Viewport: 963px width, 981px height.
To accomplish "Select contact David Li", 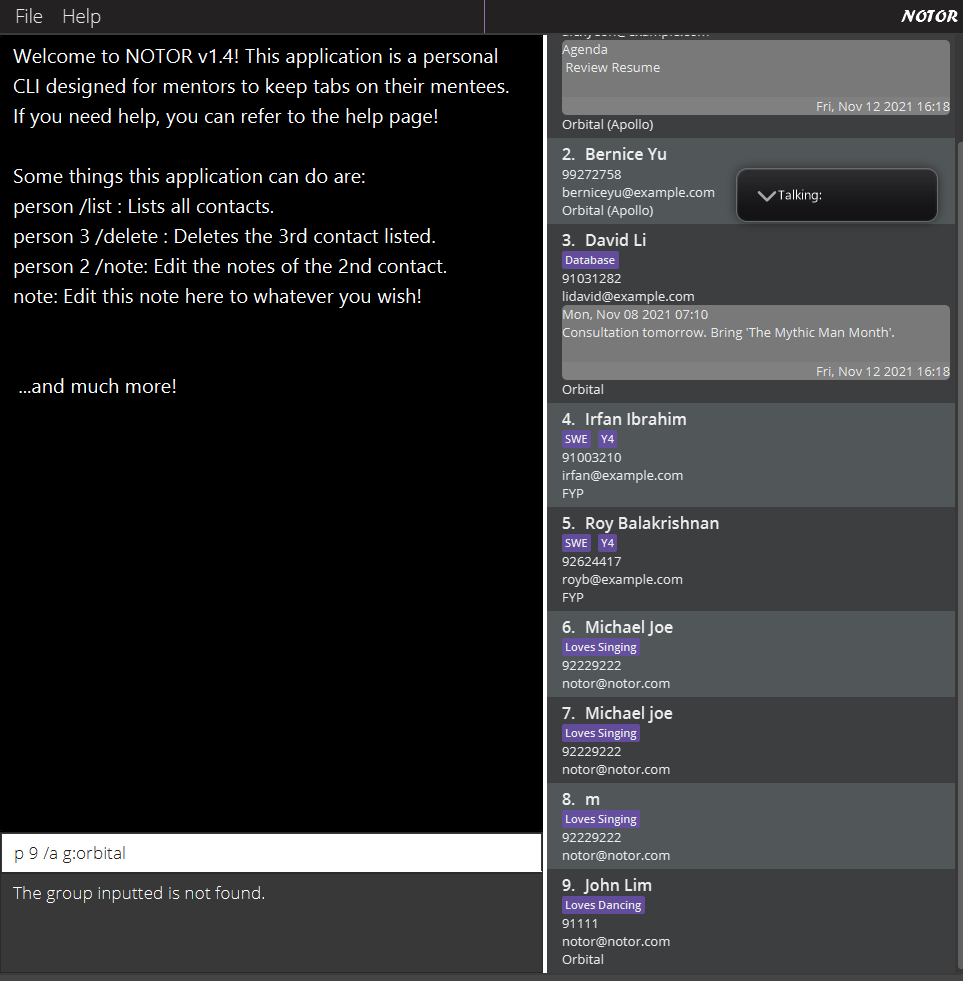I will 751,313.
